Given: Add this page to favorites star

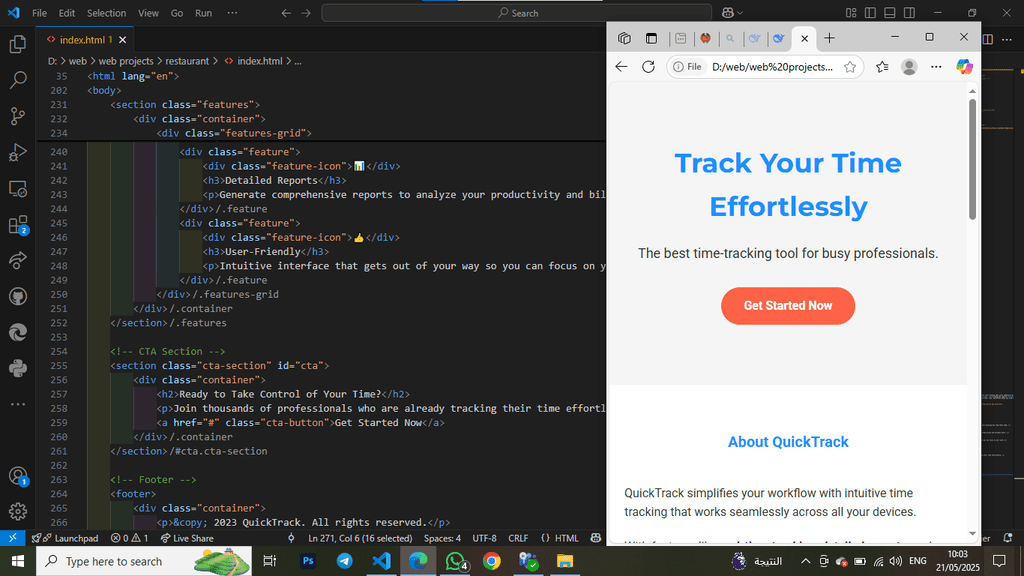Looking at the screenshot, I should pos(850,67).
